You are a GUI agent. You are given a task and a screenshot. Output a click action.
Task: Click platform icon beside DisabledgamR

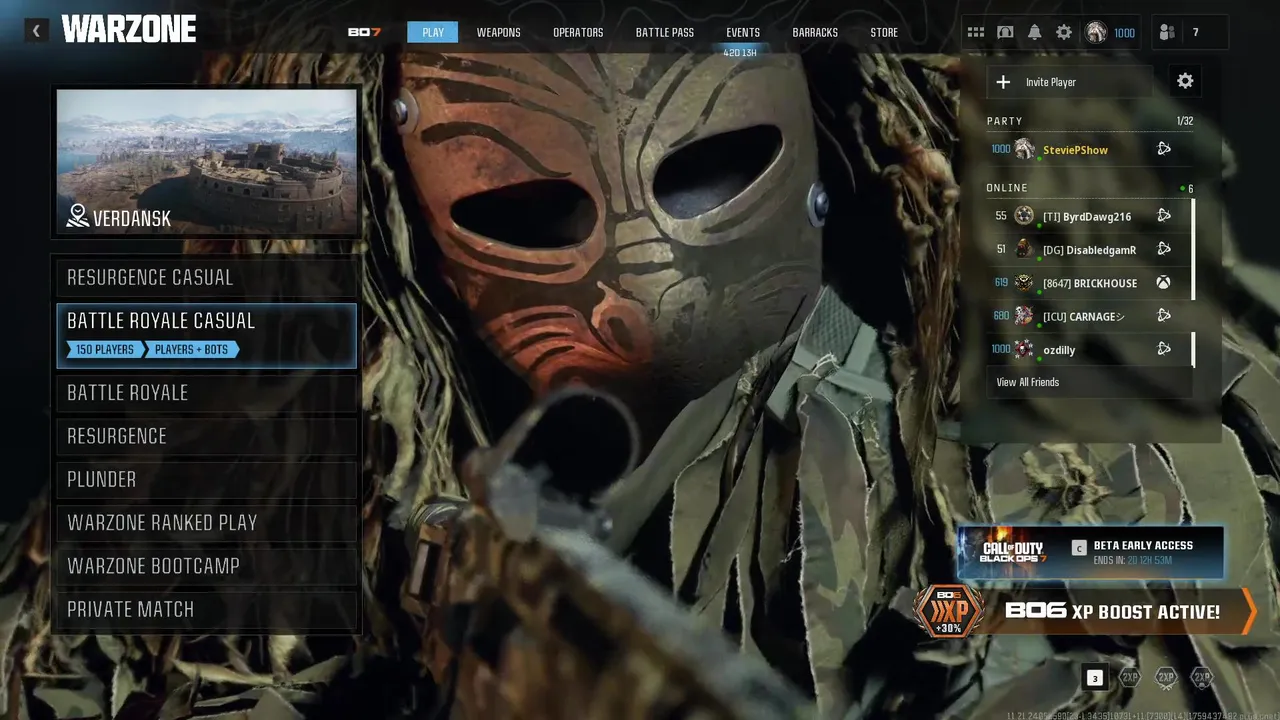(x=1164, y=249)
